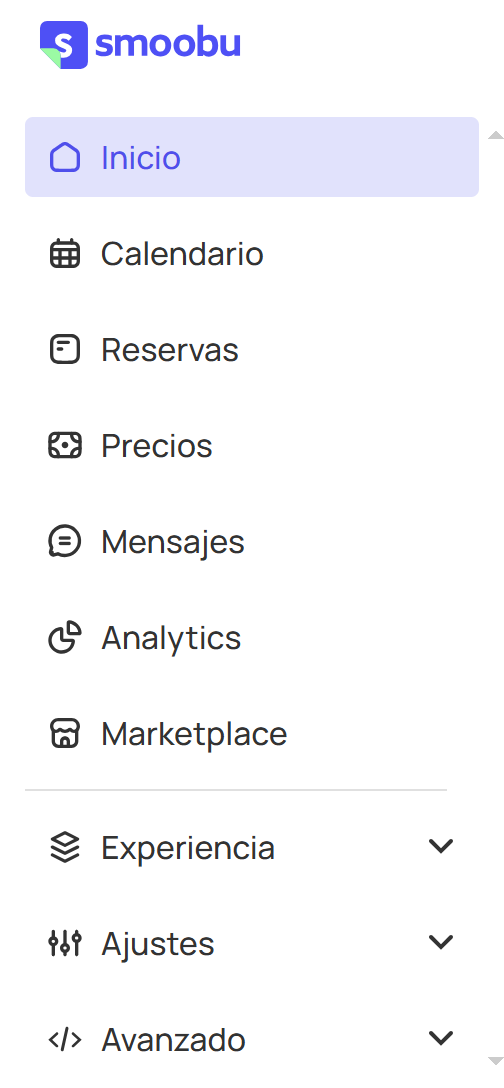
Task: Click the sidebar scroll down arrow
Action: 496,1061
